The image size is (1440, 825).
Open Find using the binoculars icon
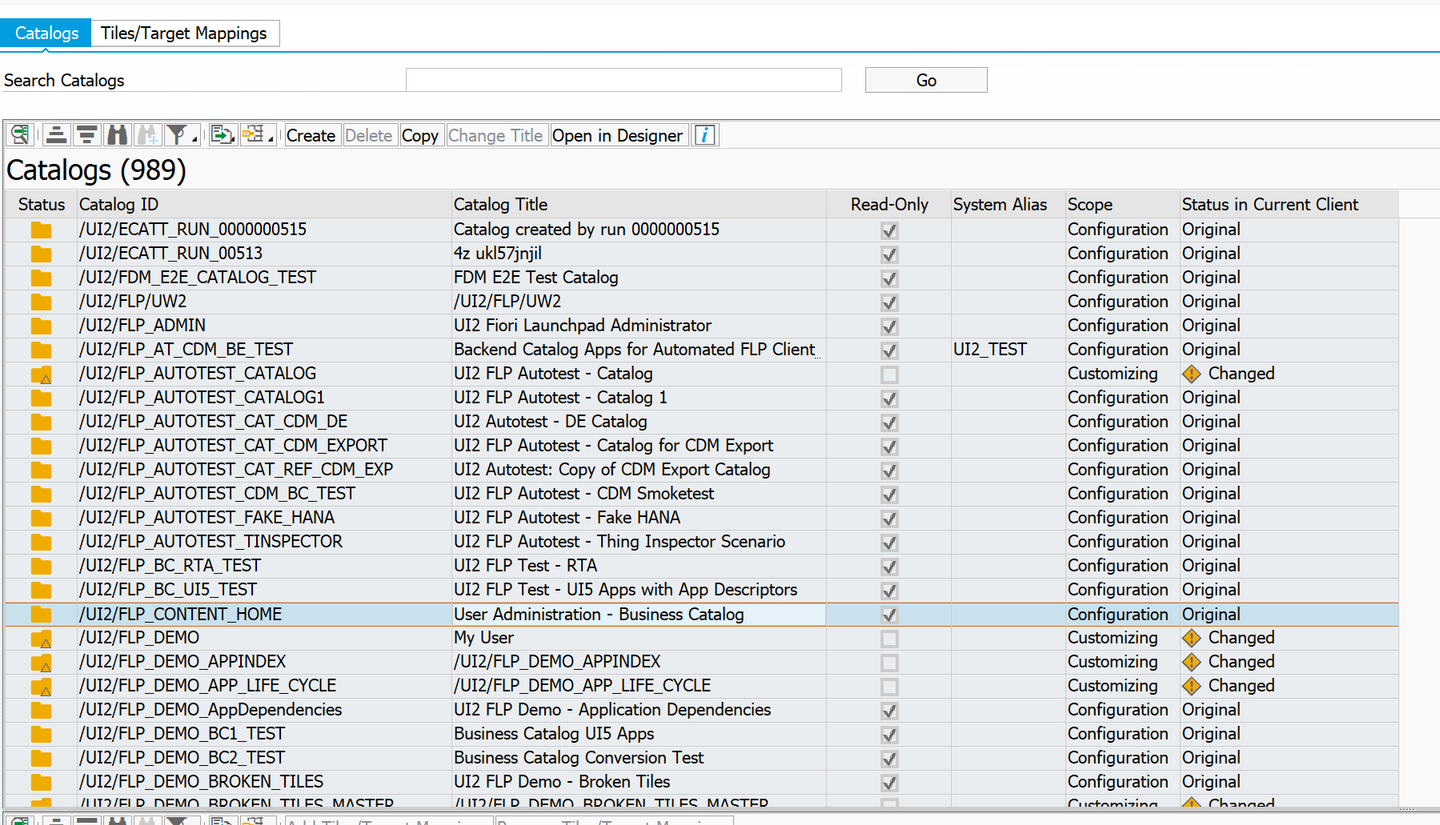coord(118,135)
